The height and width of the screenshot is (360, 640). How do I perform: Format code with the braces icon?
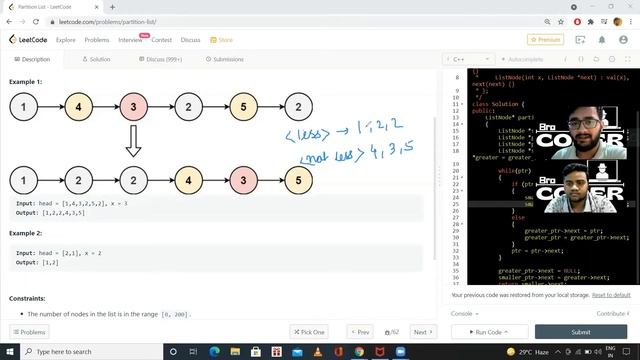coord(581,59)
